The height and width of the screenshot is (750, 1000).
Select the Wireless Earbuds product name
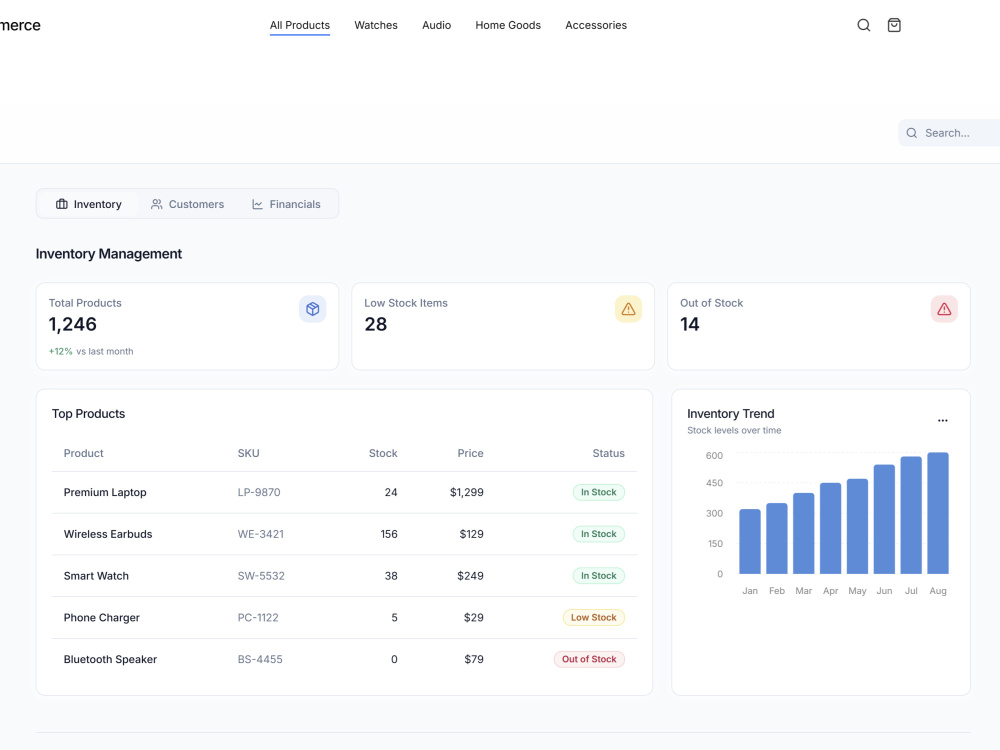click(108, 534)
